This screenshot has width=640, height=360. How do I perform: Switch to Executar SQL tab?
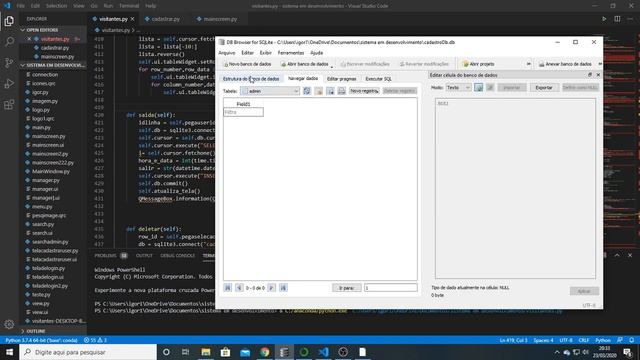(378, 79)
